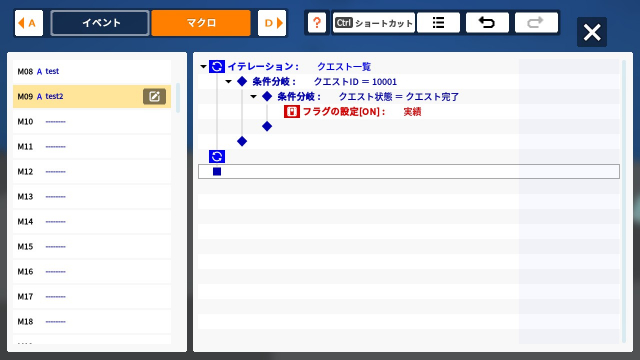The height and width of the screenshot is (360, 640).
Task: Collapse the イテレーション block
Action: click(203, 66)
